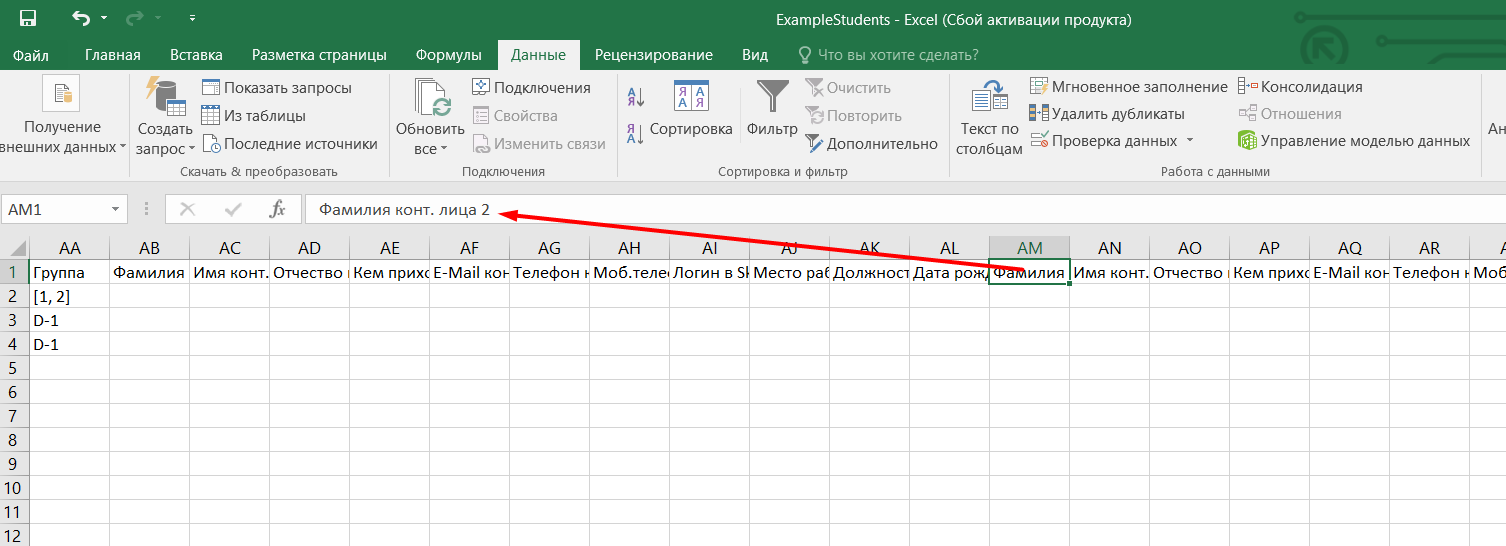Click Последние источники
Image resolution: width=1506 pixels, height=546 pixels.
pos(290,144)
